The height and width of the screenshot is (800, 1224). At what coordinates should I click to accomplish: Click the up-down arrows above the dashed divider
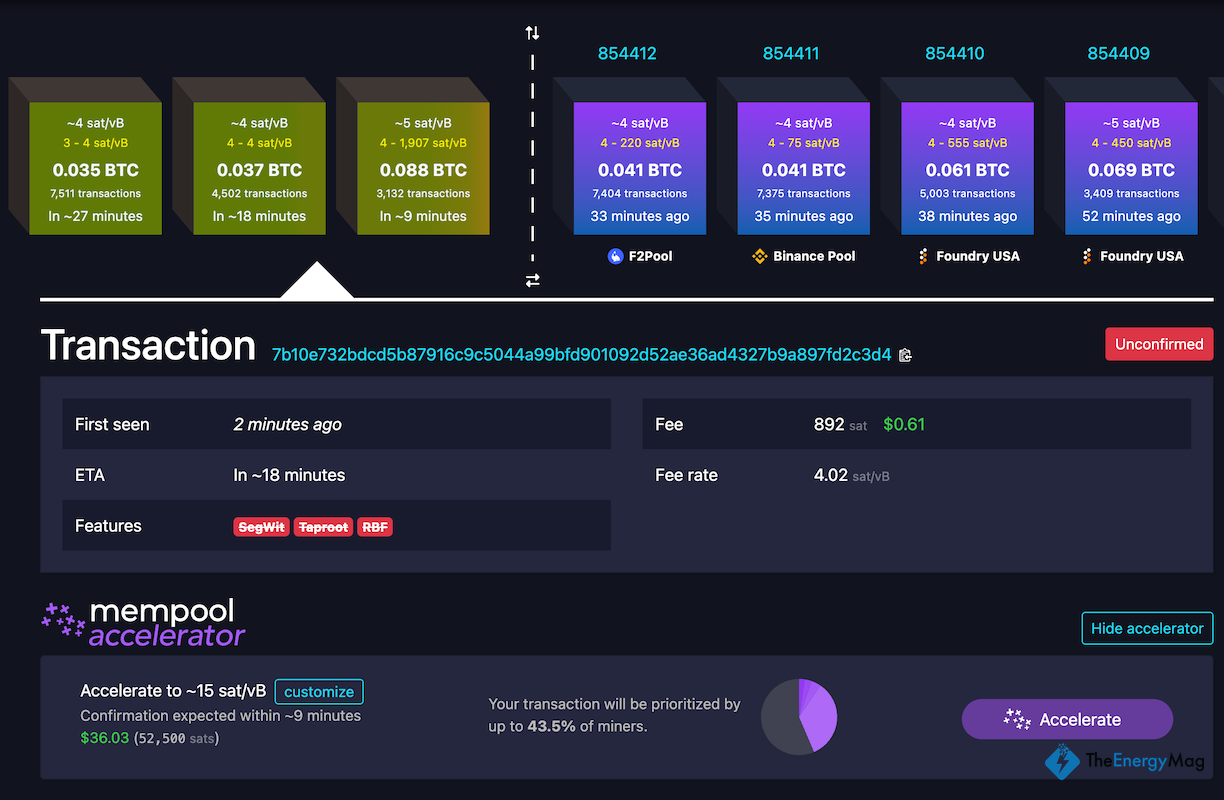coord(532,31)
